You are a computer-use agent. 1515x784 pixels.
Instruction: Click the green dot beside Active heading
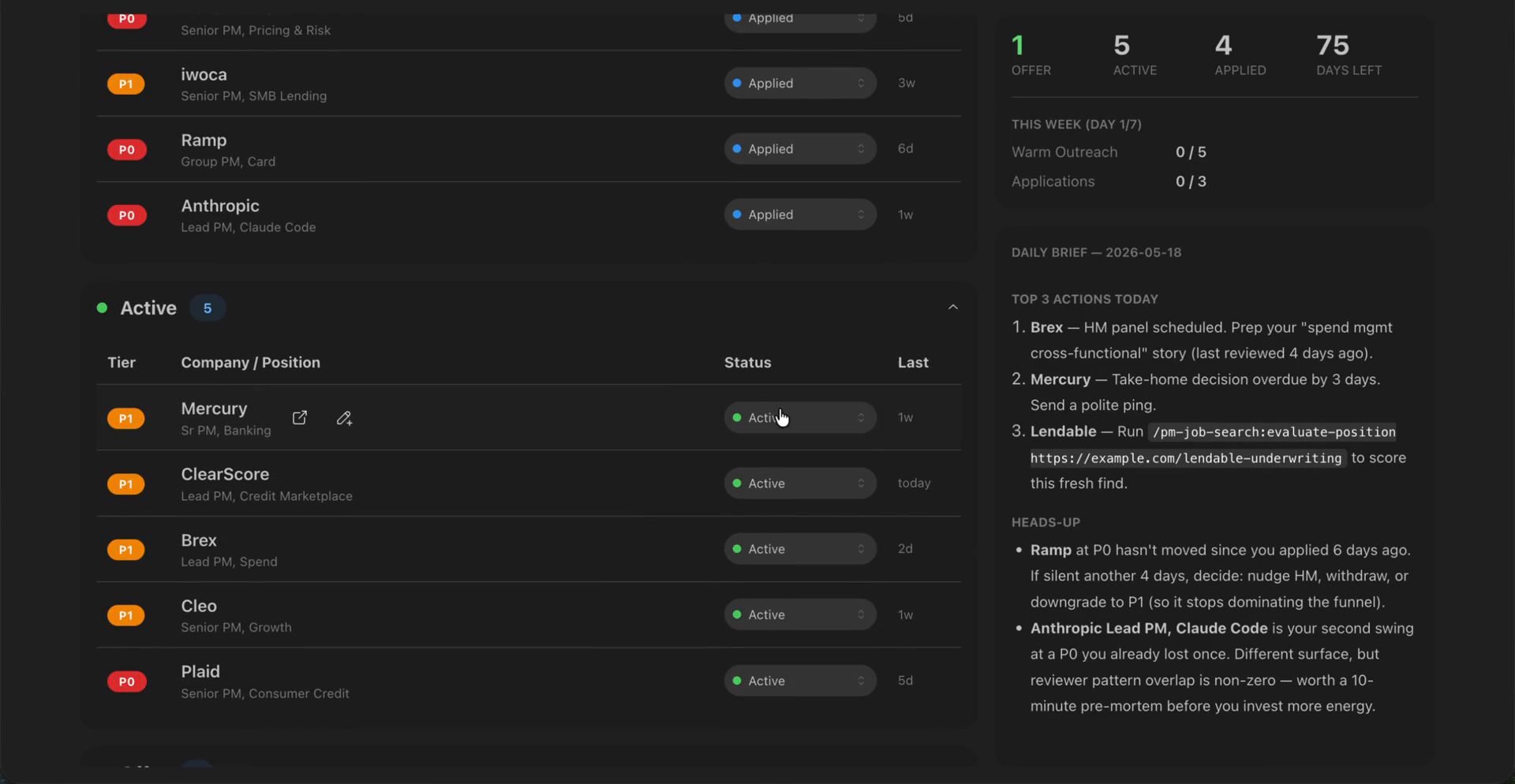click(102, 308)
